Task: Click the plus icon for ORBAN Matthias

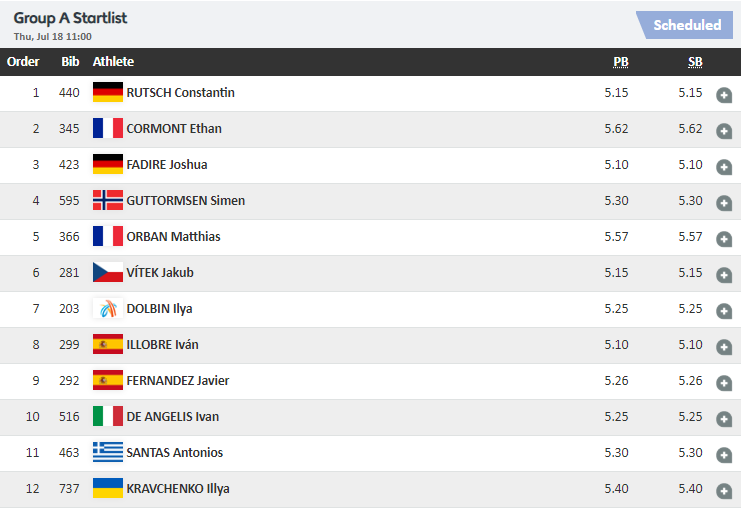Action: (724, 239)
